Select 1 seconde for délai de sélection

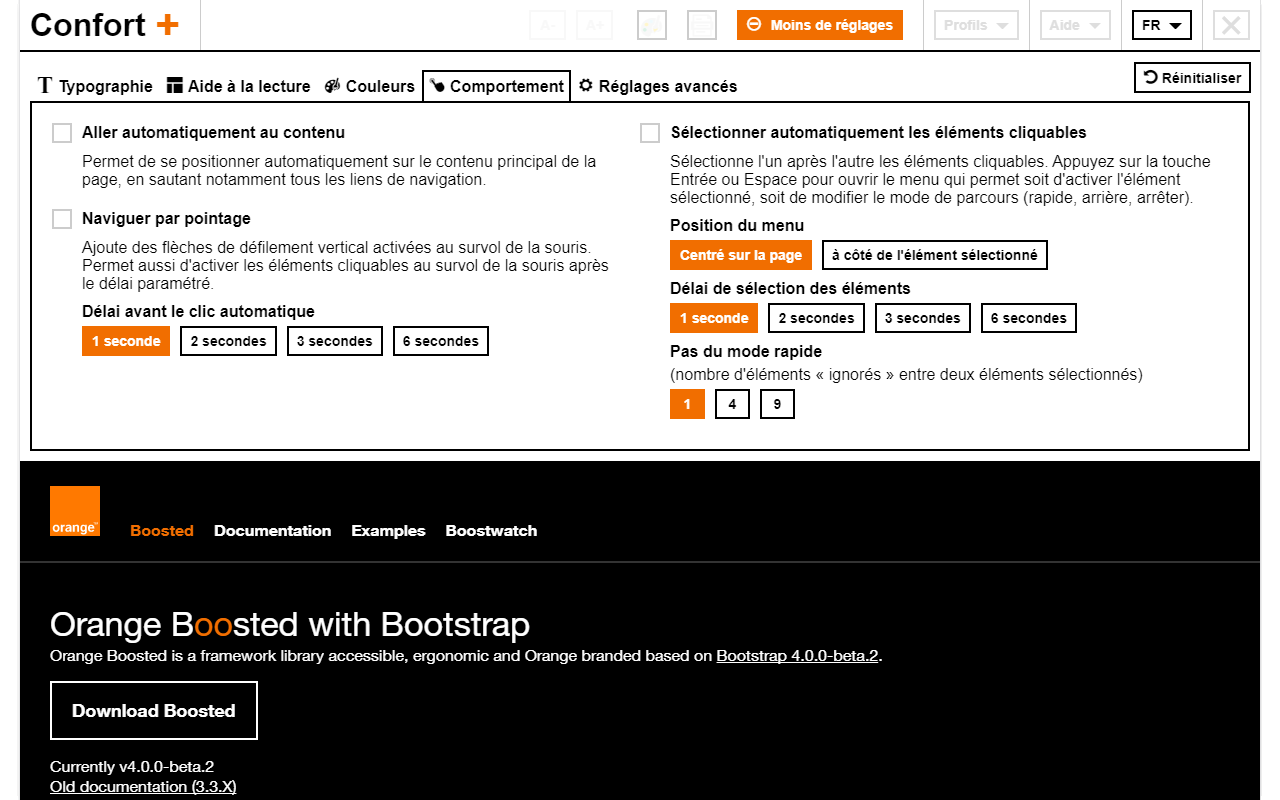point(714,318)
